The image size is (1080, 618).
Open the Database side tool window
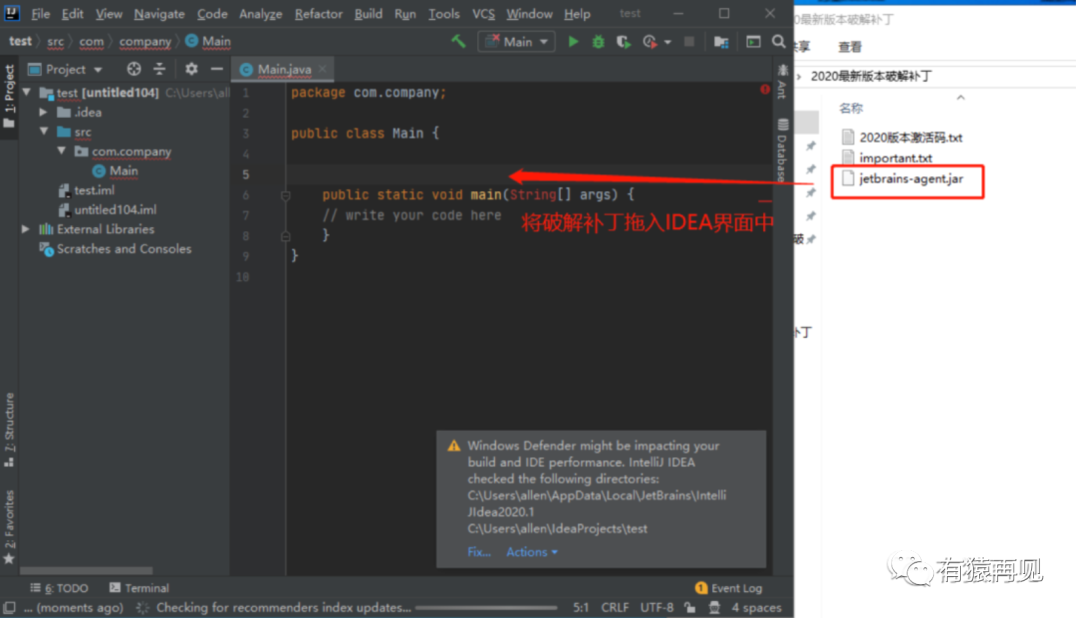coord(782,150)
